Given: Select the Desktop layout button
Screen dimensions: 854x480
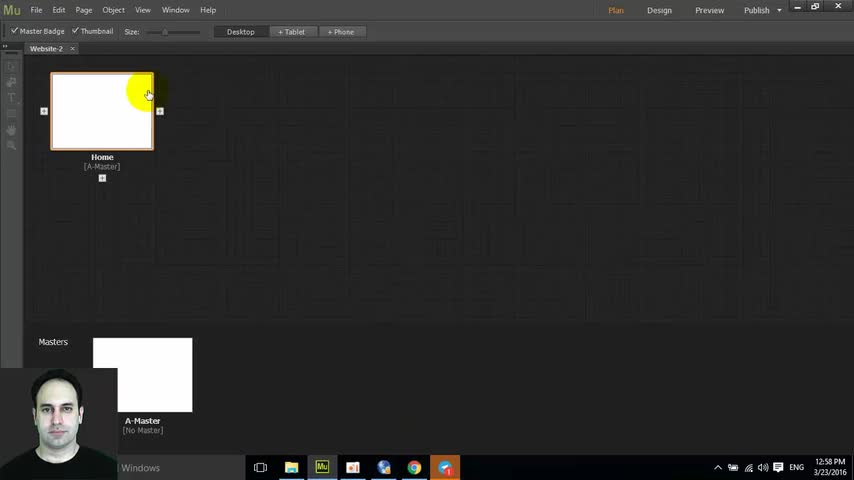Looking at the screenshot, I should click(x=241, y=32).
